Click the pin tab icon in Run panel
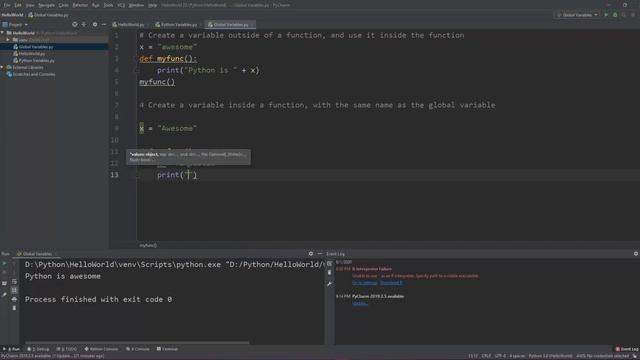The image size is (640, 360). coord(4,294)
